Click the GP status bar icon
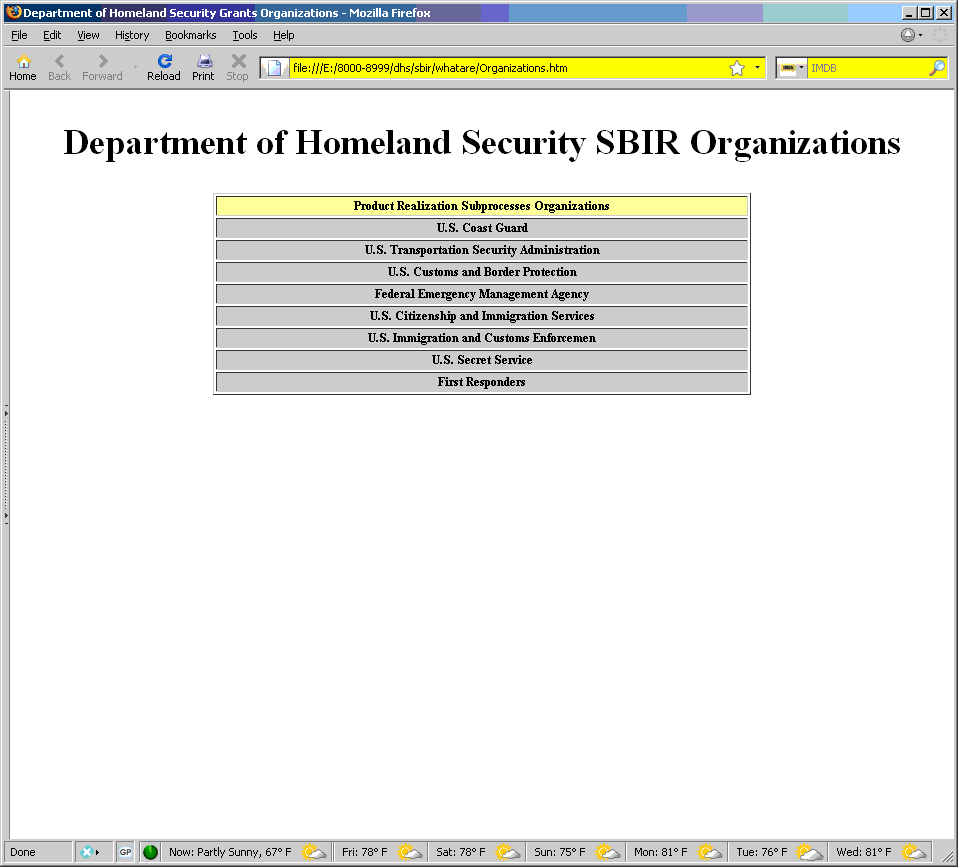This screenshot has height=867, width=958. pyautogui.click(x=125, y=852)
